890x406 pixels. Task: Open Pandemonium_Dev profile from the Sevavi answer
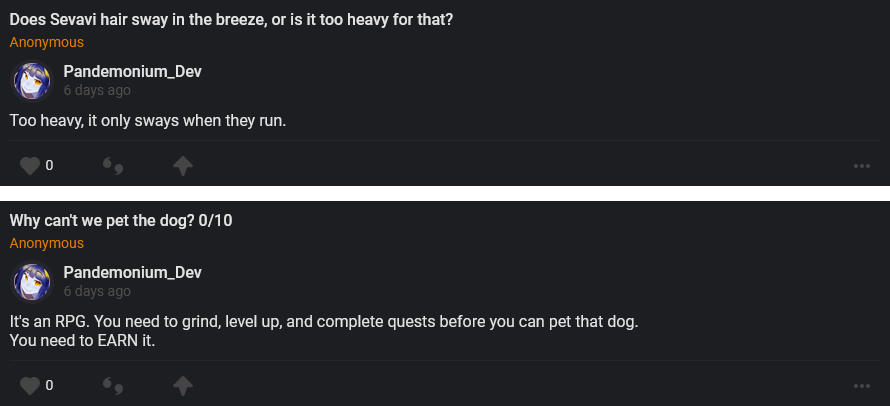pos(133,72)
